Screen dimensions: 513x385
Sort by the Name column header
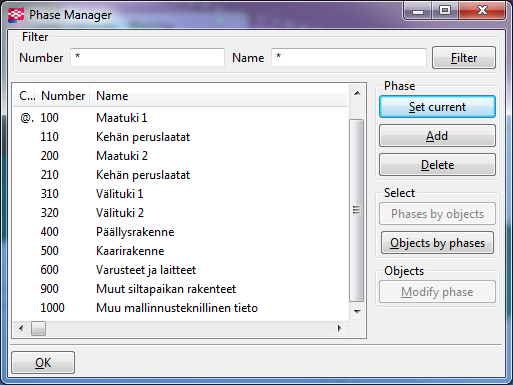219,96
